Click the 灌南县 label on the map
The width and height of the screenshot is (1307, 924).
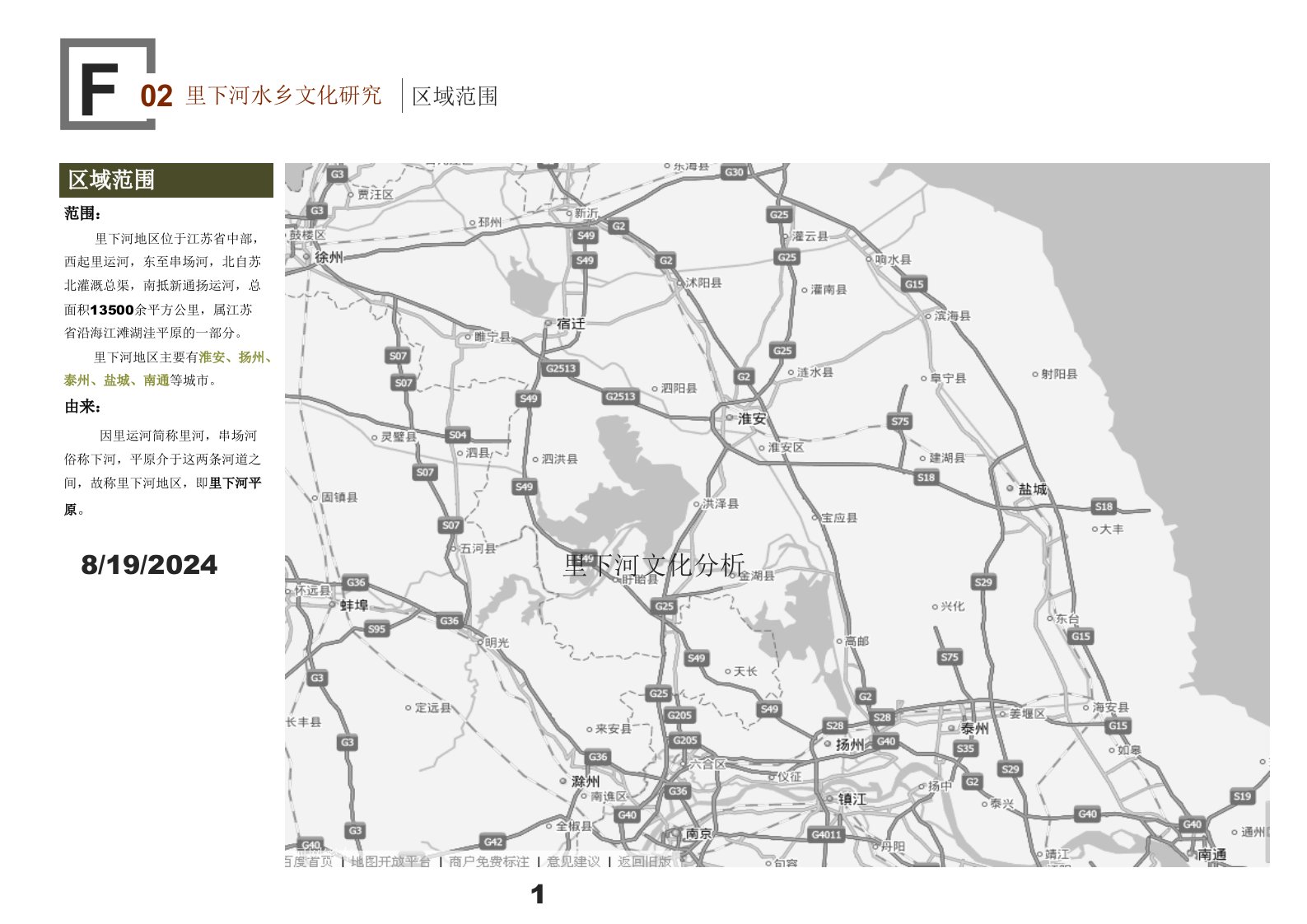(x=829, y=290)
